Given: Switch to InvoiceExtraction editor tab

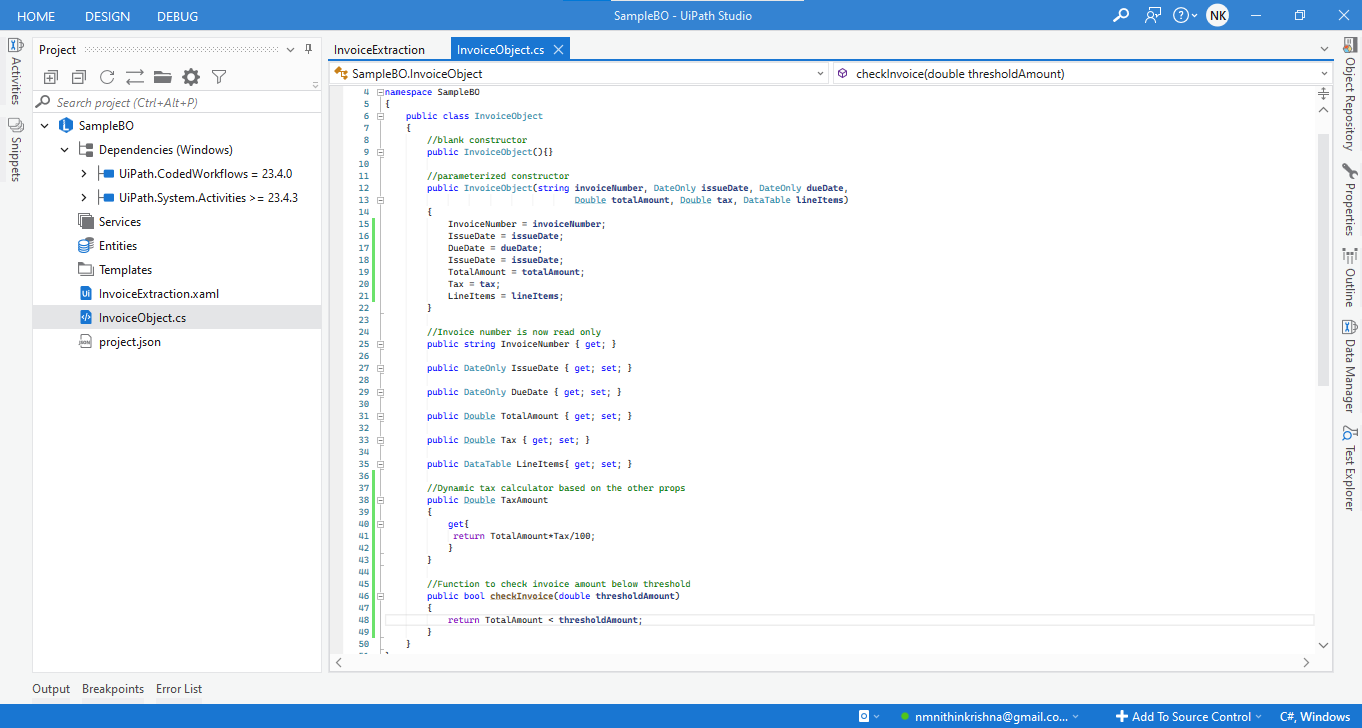Looking at the screenshot, I should pyautogui.click(x=379, y=49).
